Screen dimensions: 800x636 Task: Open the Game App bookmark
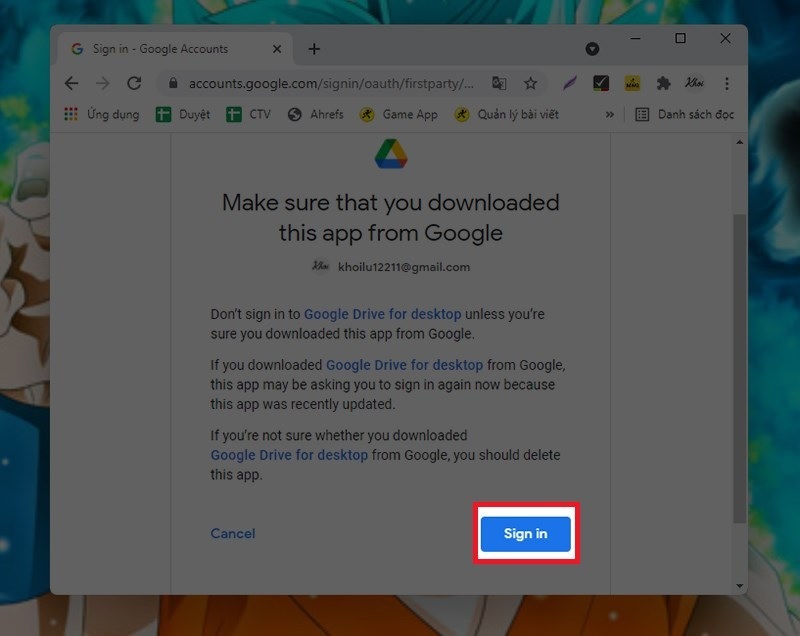(x=398, y=114)
